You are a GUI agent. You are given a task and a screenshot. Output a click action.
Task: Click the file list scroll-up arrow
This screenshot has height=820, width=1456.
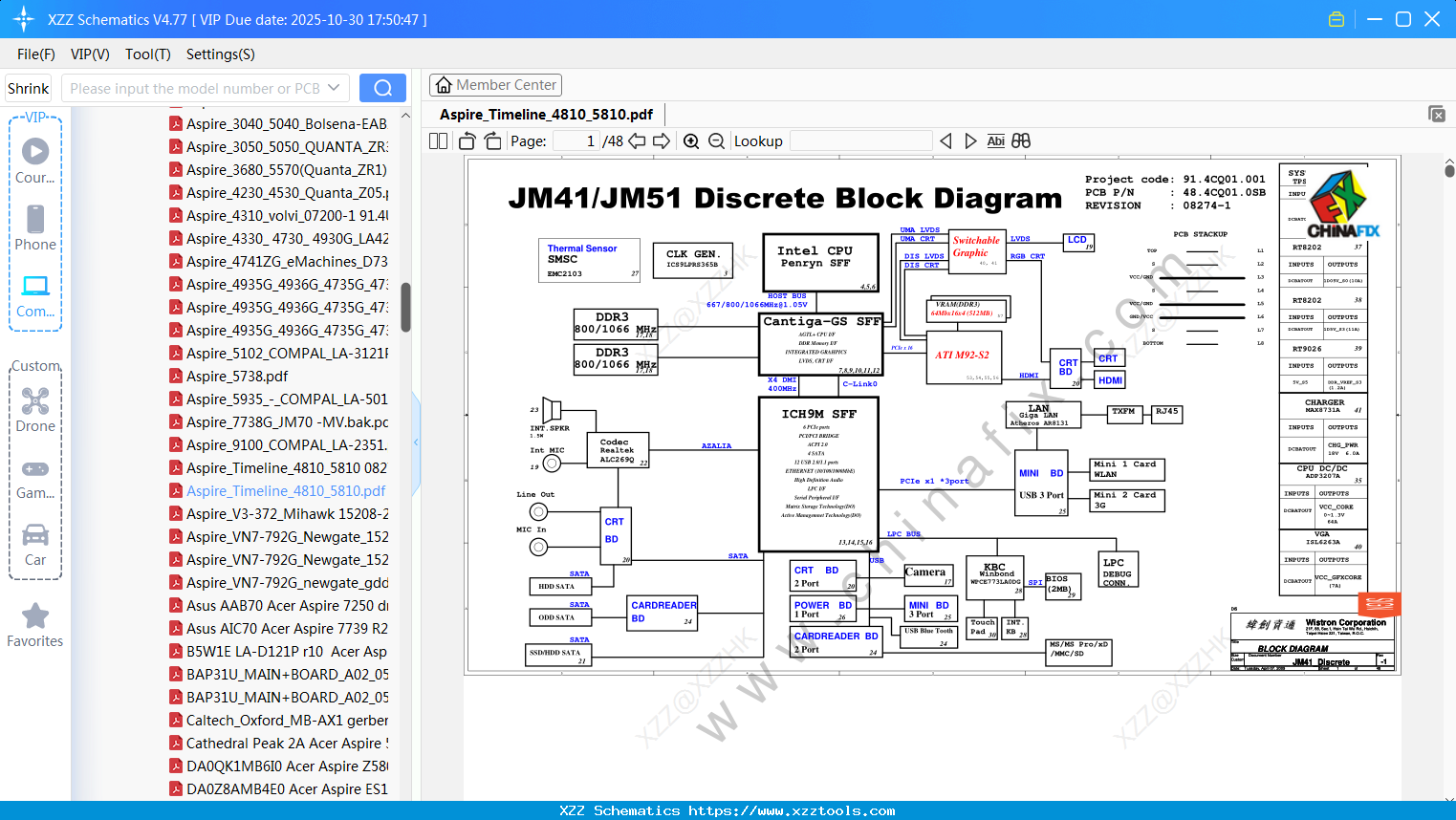[x=405, y=116]
